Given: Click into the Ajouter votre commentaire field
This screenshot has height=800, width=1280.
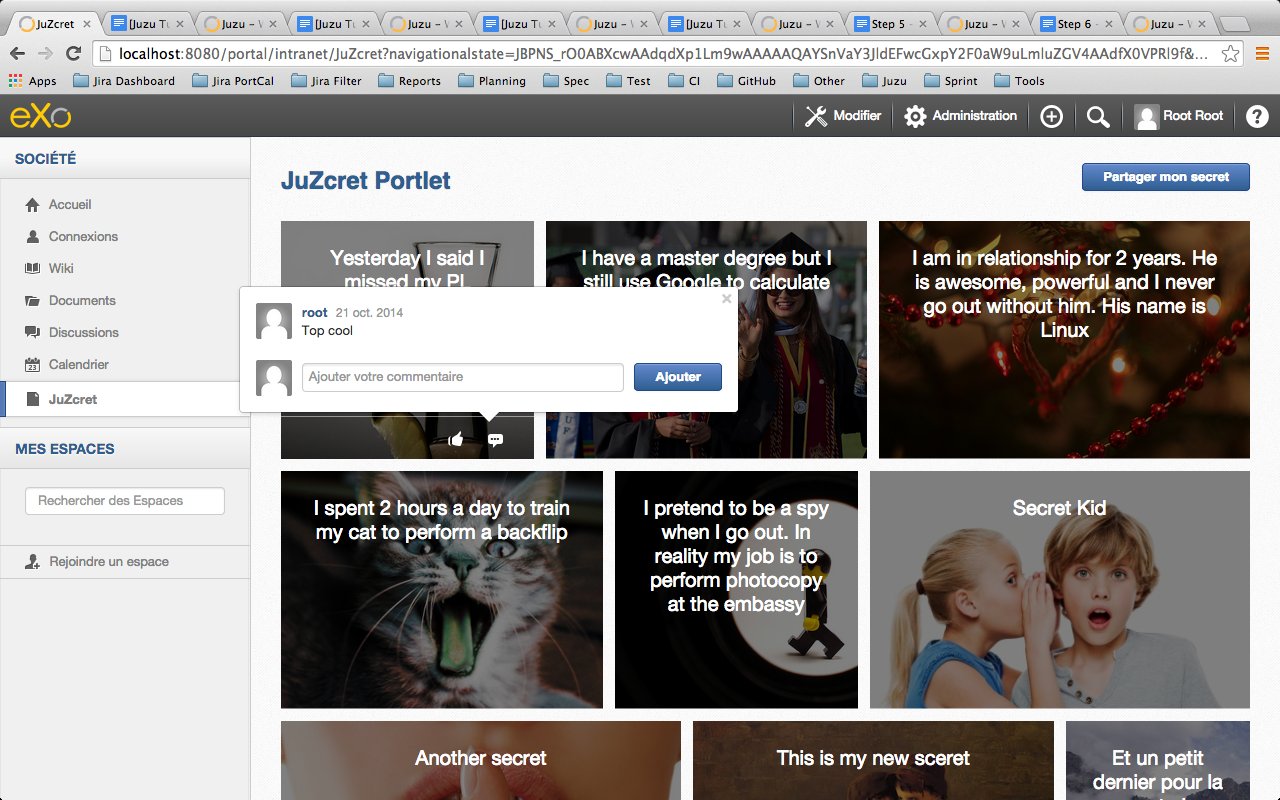Looking at the screenshot, I should click(463, 377).
